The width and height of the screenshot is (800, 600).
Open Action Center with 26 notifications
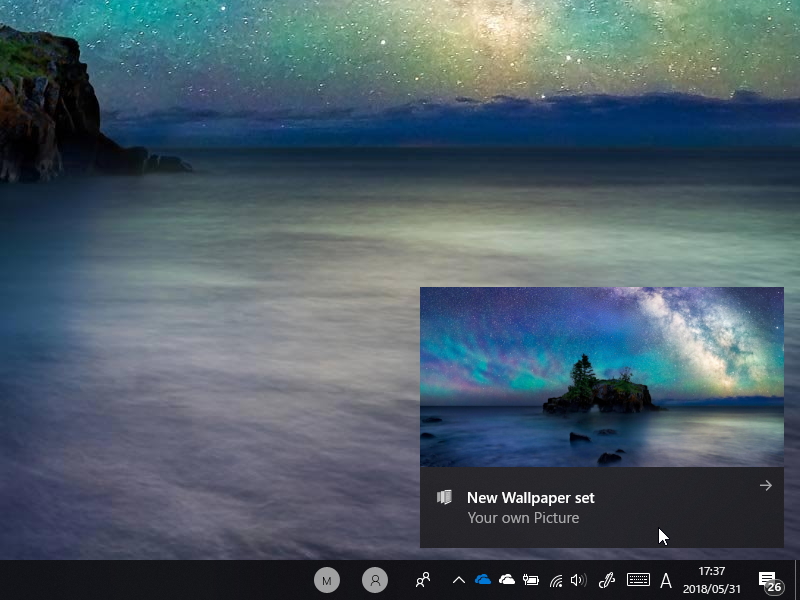(x=770, y=581)
